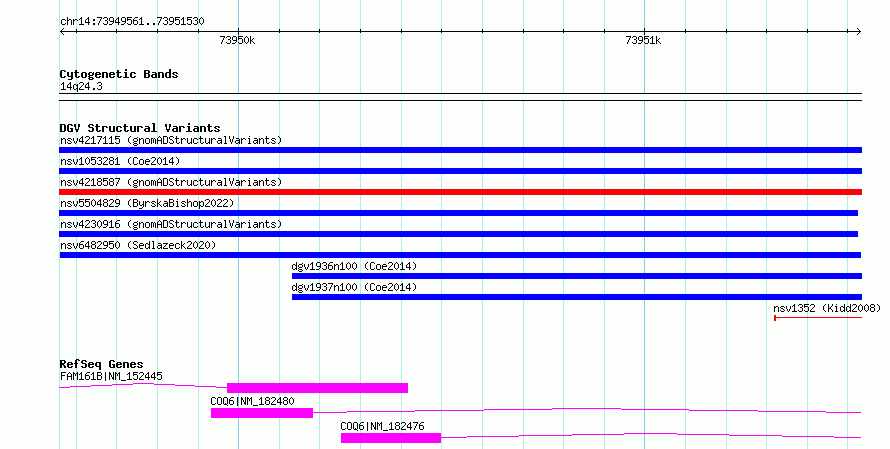This screenshot has width=890, height=449.
Task: Click the left arrowhead of the ruler
Action: tap(62, 32)
